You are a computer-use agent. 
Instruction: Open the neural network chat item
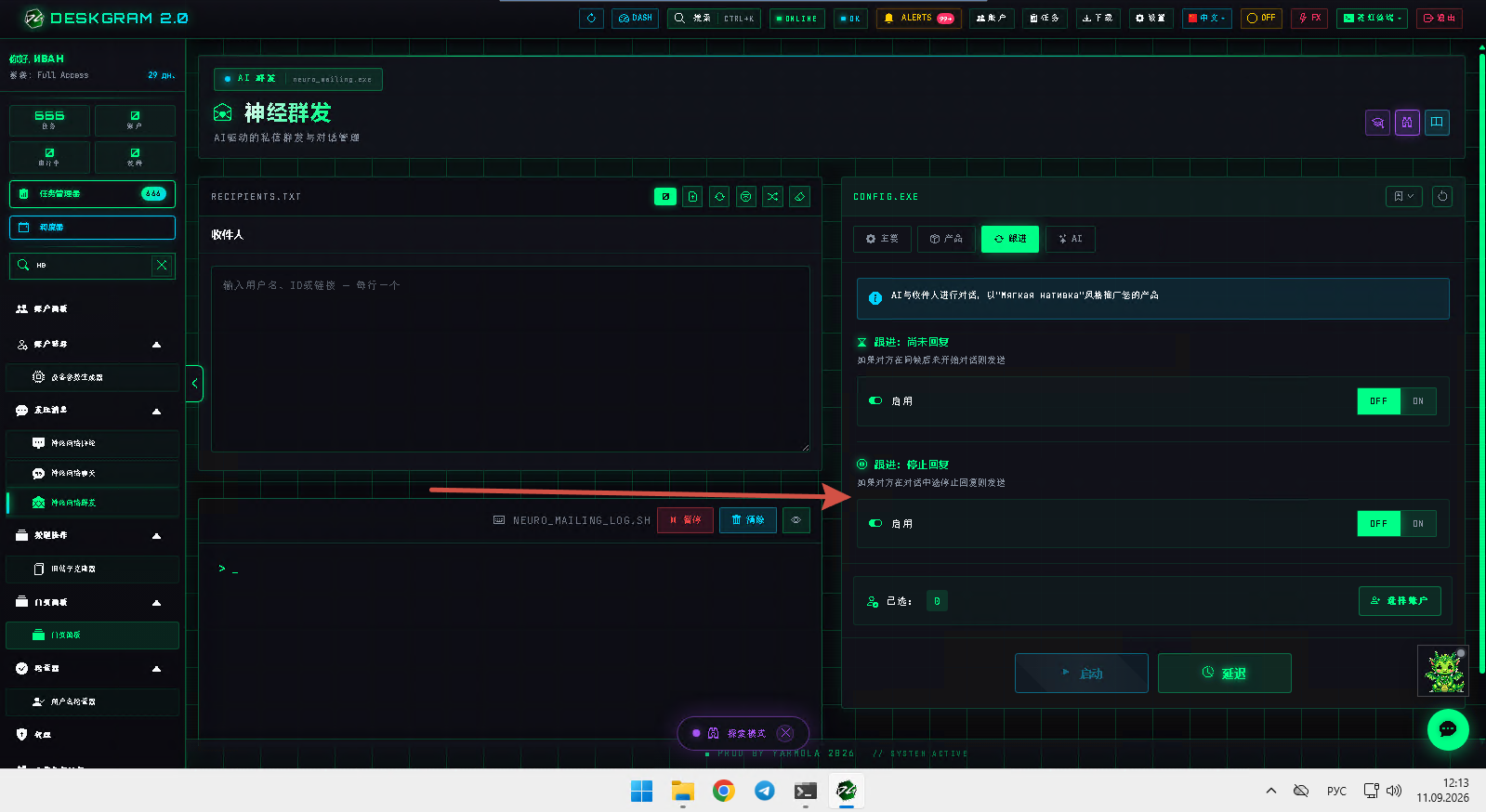point(92,473)
